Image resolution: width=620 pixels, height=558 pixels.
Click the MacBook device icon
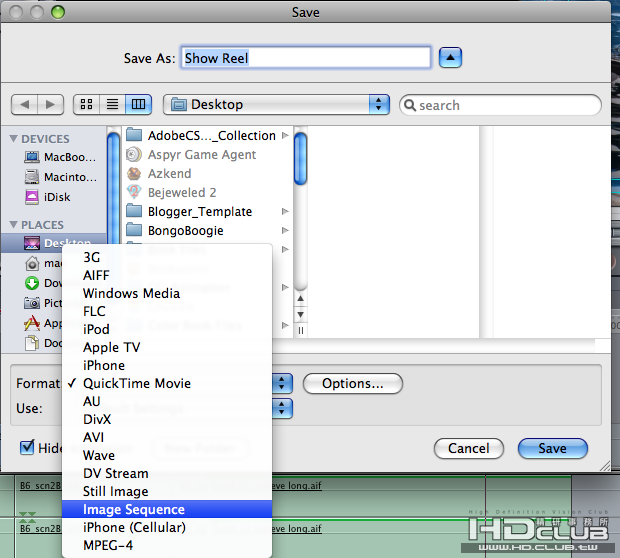32,157
